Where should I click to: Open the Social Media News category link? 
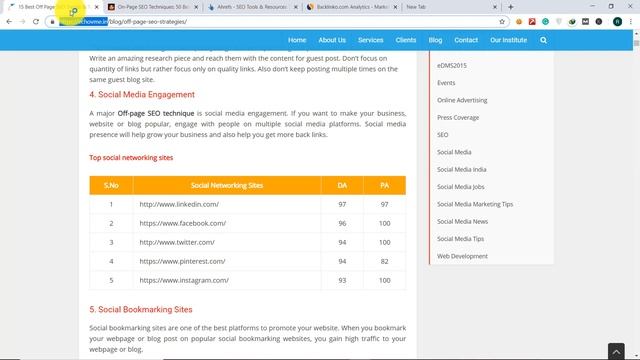(462, 221)
